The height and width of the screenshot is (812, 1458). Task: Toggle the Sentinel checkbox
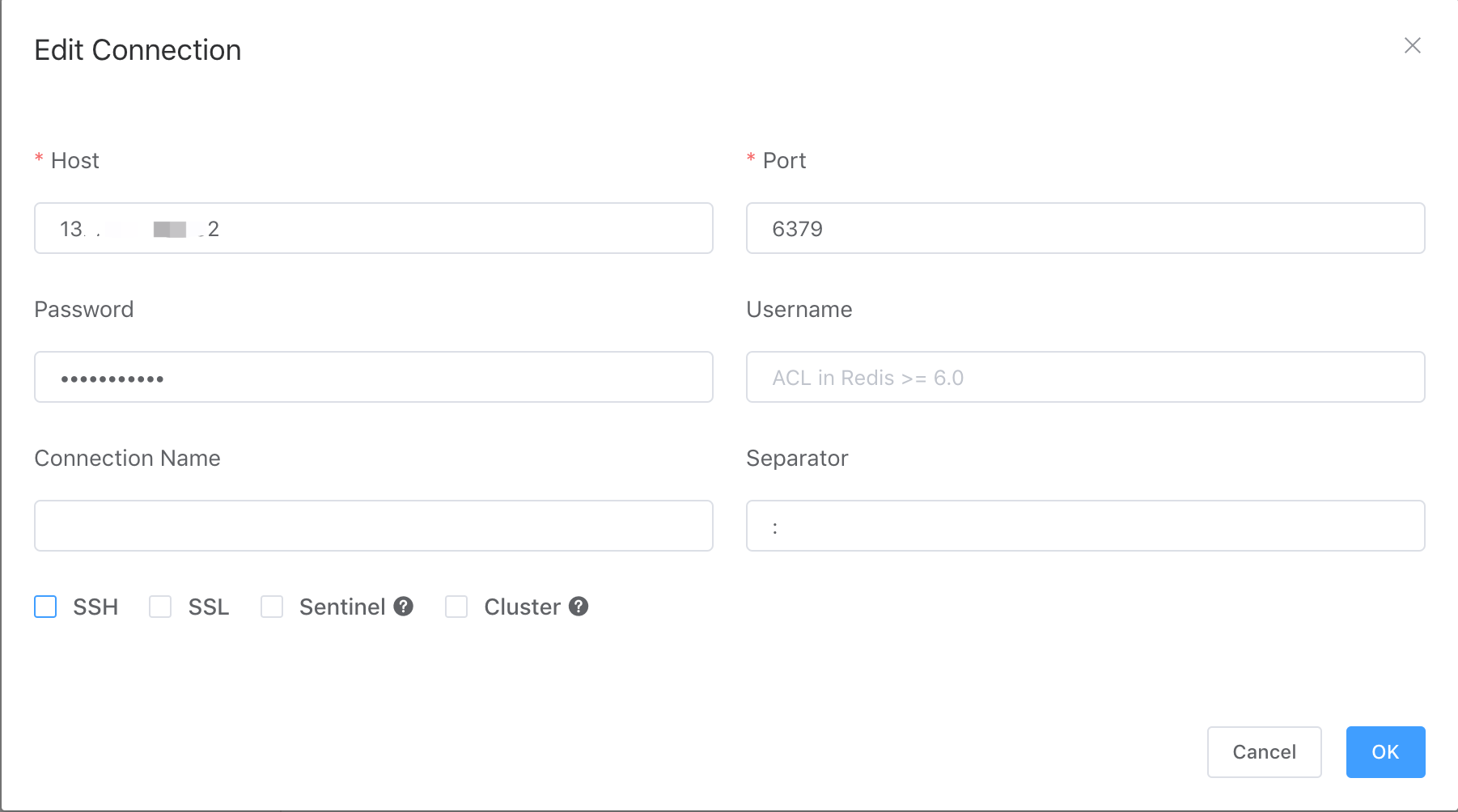[x=272, y=607]
